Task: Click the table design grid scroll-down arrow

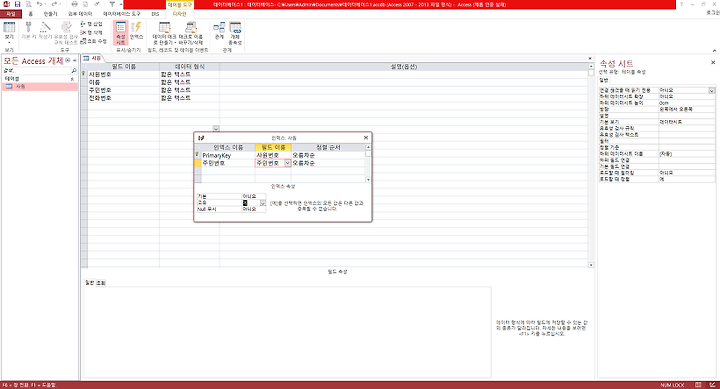Action: 591,265
